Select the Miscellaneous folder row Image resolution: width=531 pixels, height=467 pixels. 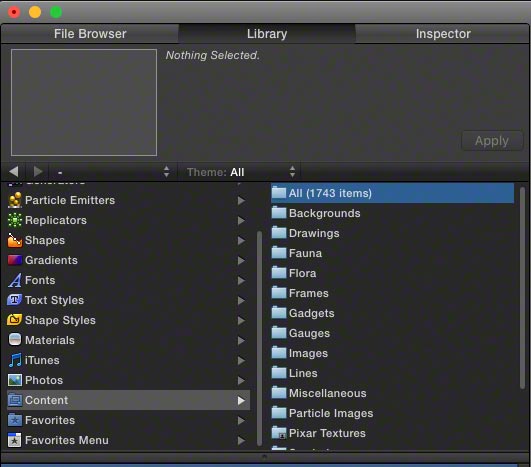[392, 393]
